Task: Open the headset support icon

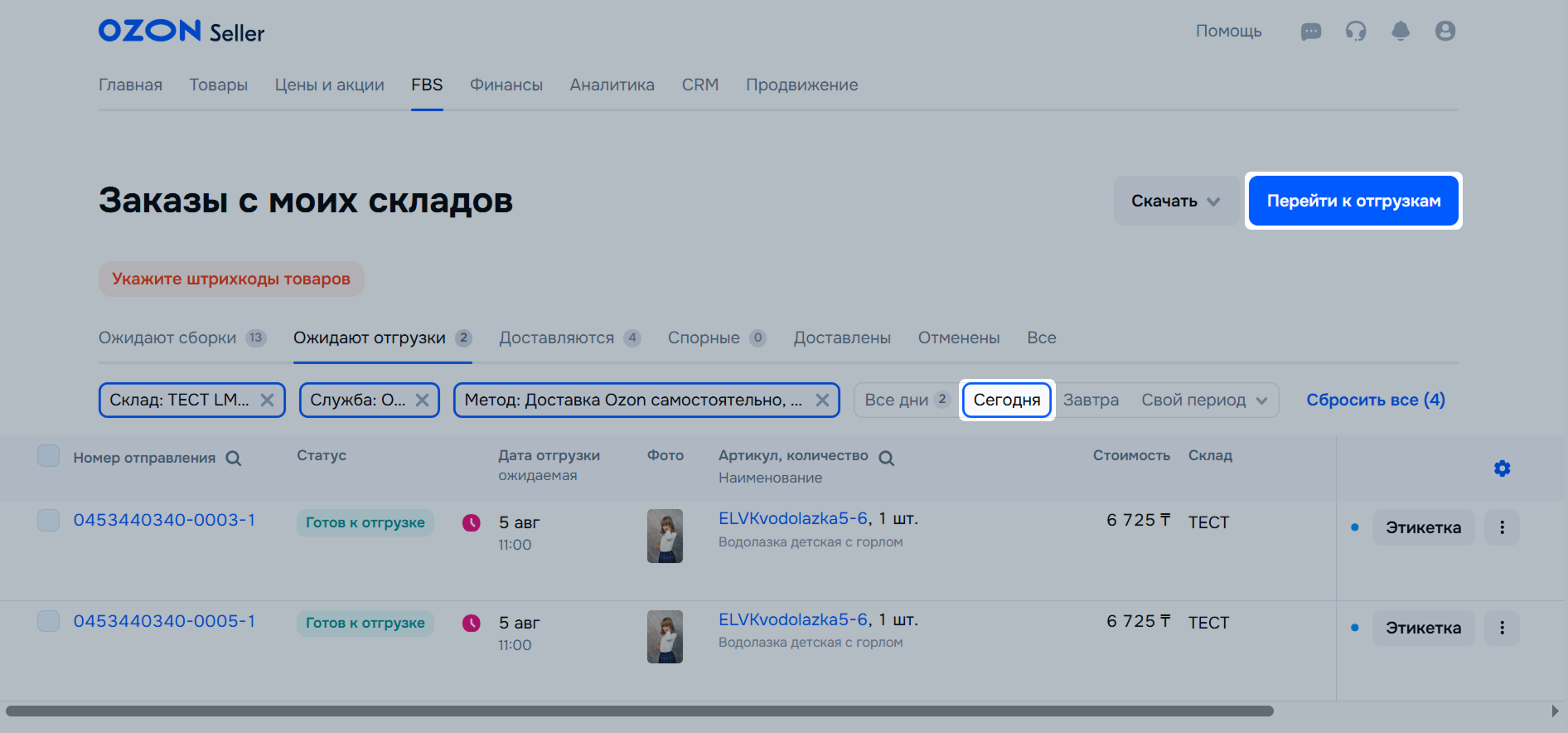Action: [x=1356, y=32]
